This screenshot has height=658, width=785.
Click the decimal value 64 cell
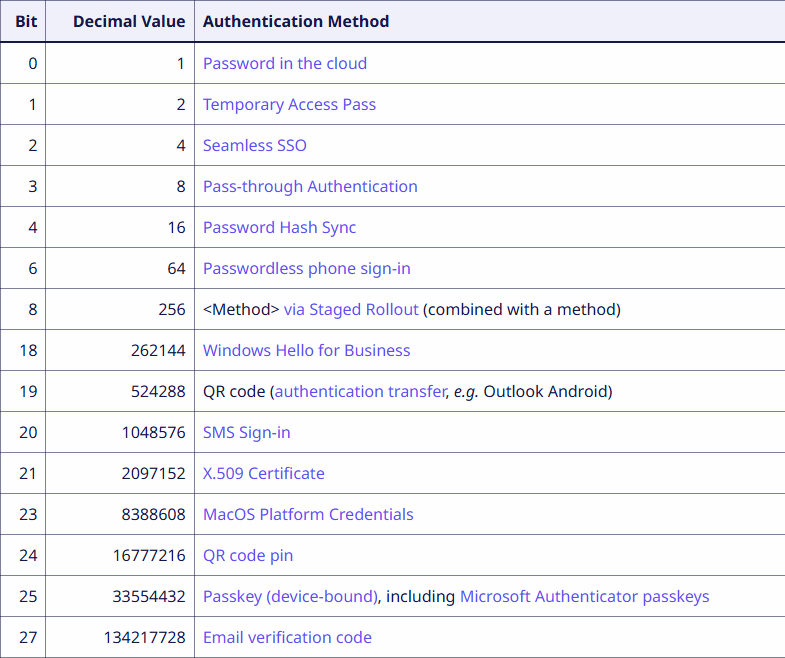(120, 269)
